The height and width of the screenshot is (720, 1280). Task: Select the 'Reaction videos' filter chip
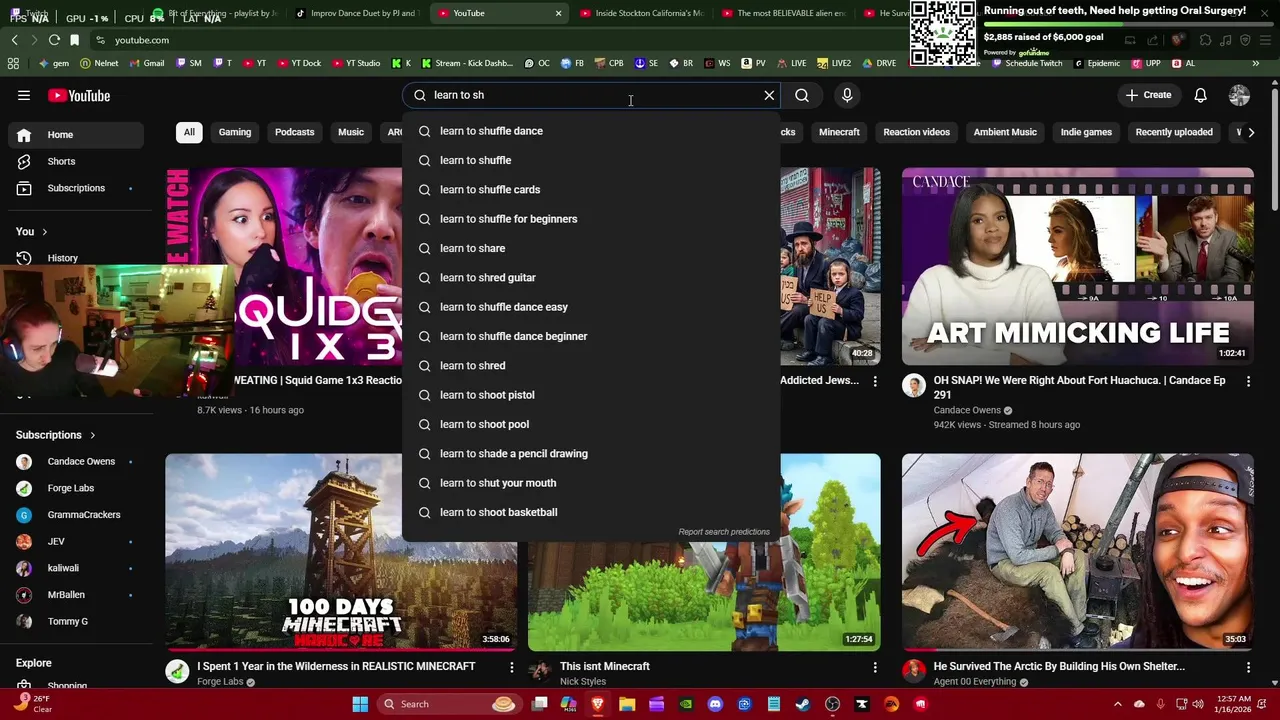coord(916,132)
